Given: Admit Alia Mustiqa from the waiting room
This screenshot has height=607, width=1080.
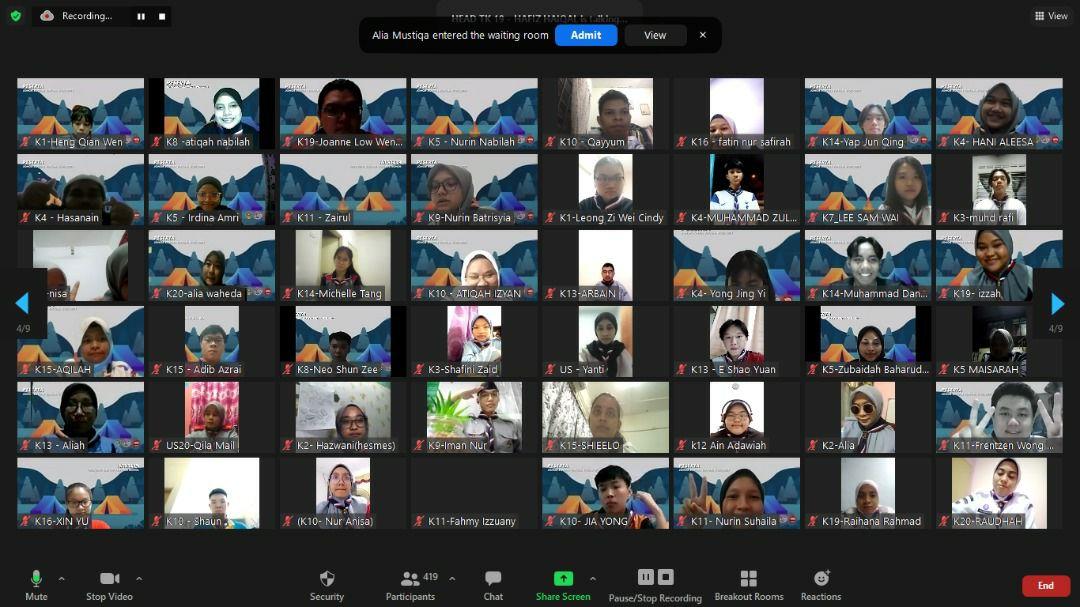Looking at the screenshot, I should coord(586,35).
